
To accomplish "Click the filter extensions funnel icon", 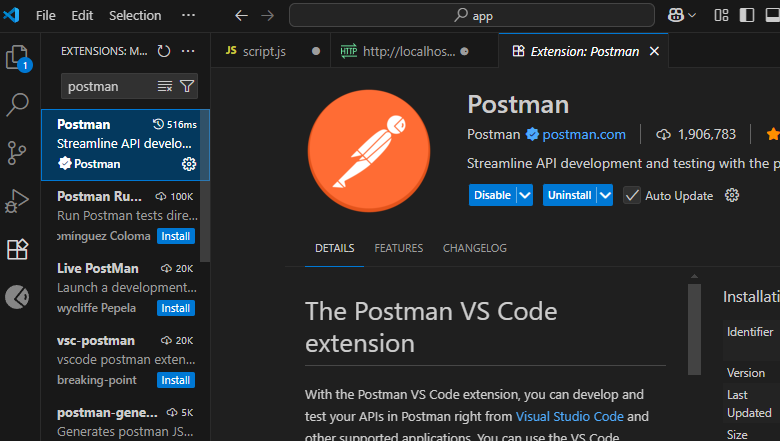I will 187,87.
